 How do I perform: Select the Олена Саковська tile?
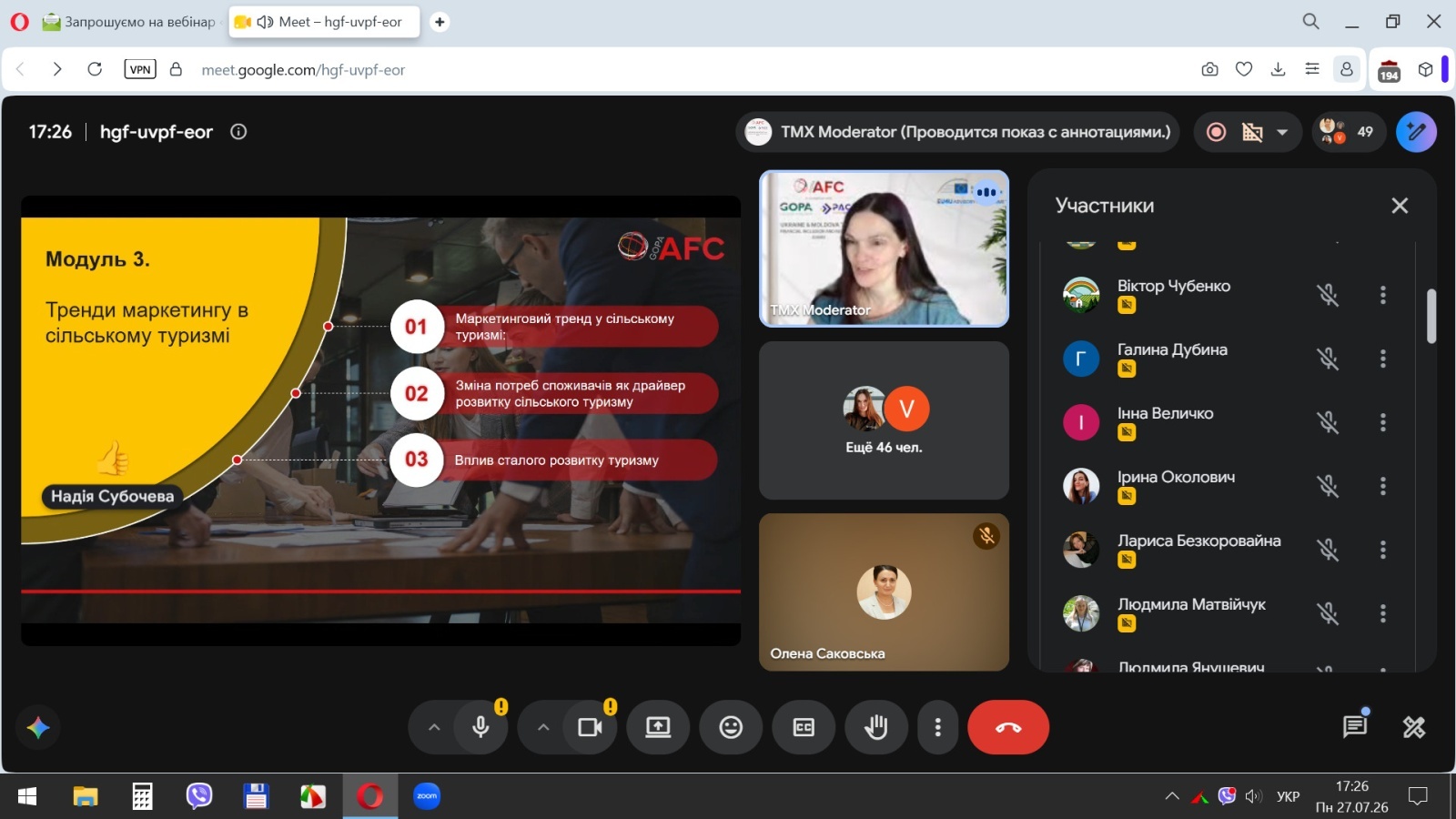point(884,592)
